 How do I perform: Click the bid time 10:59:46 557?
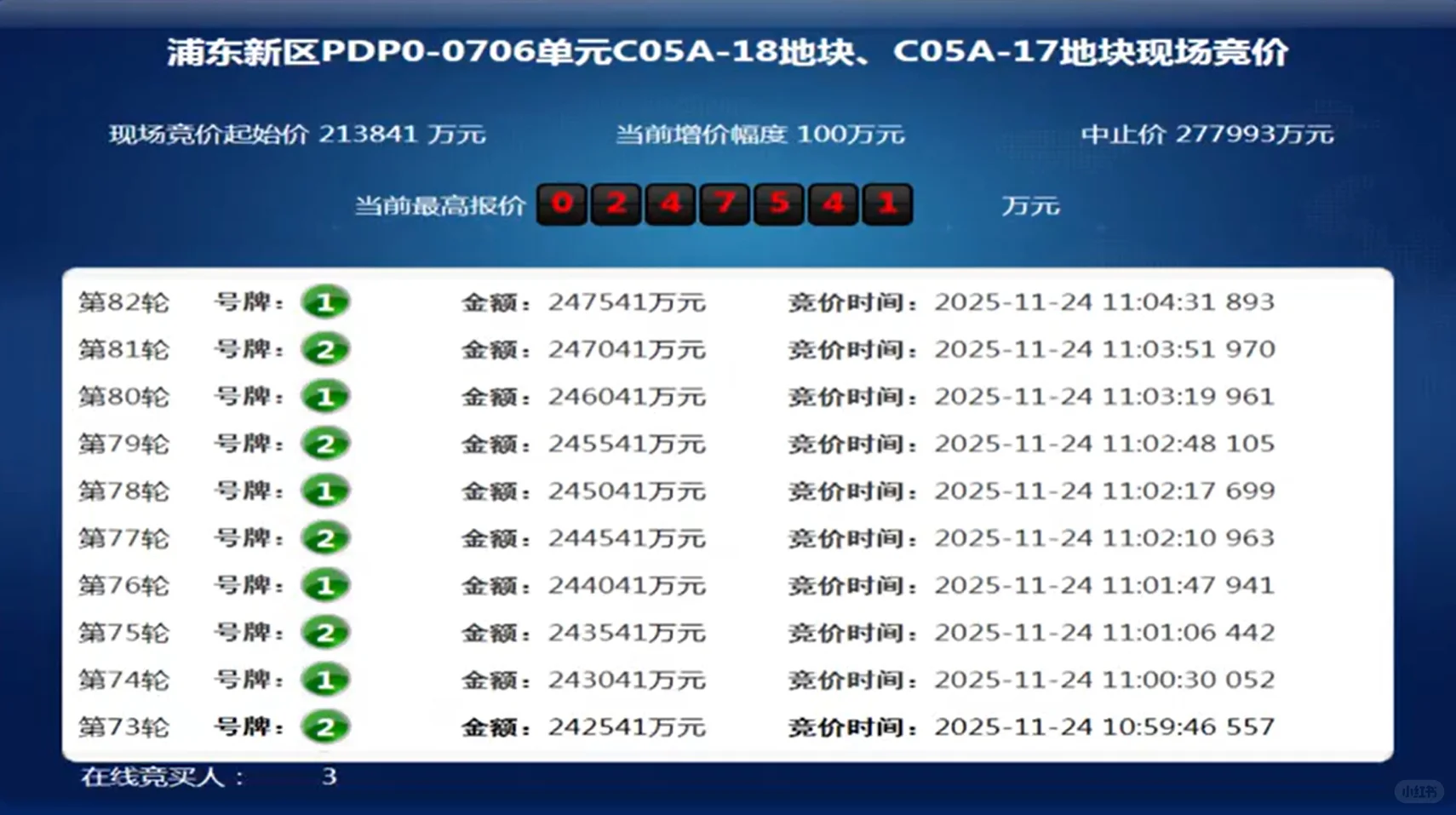[x=1189, y=727]
